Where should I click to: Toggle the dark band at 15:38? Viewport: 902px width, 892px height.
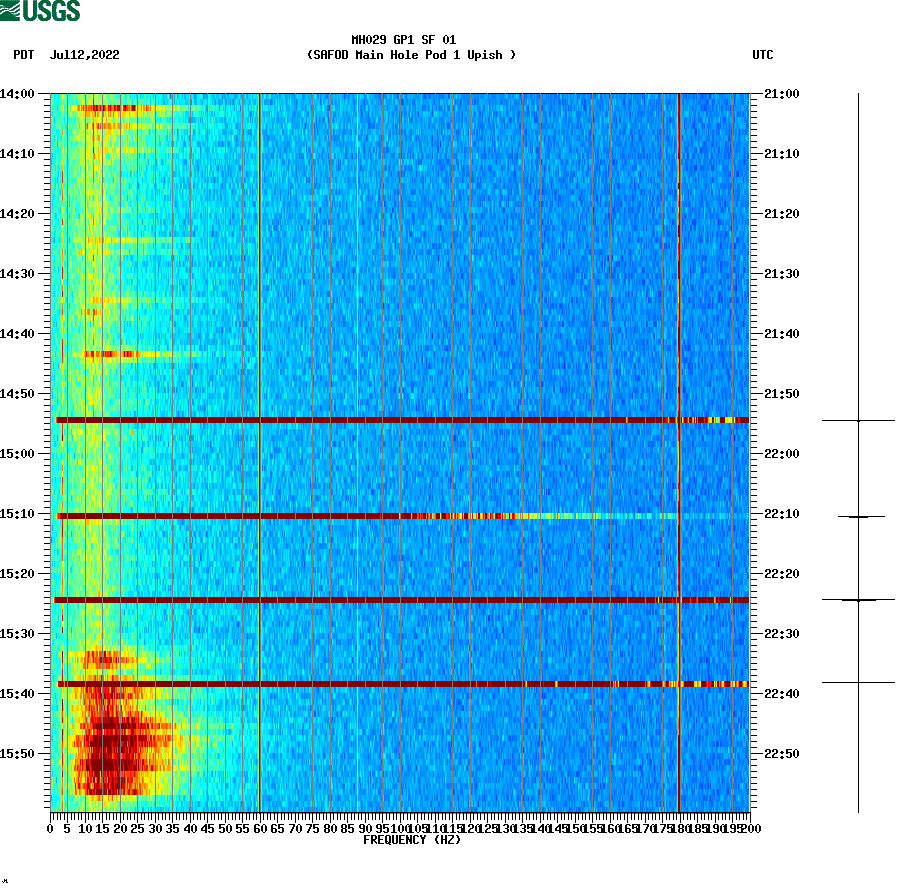[x=400, y=683]
